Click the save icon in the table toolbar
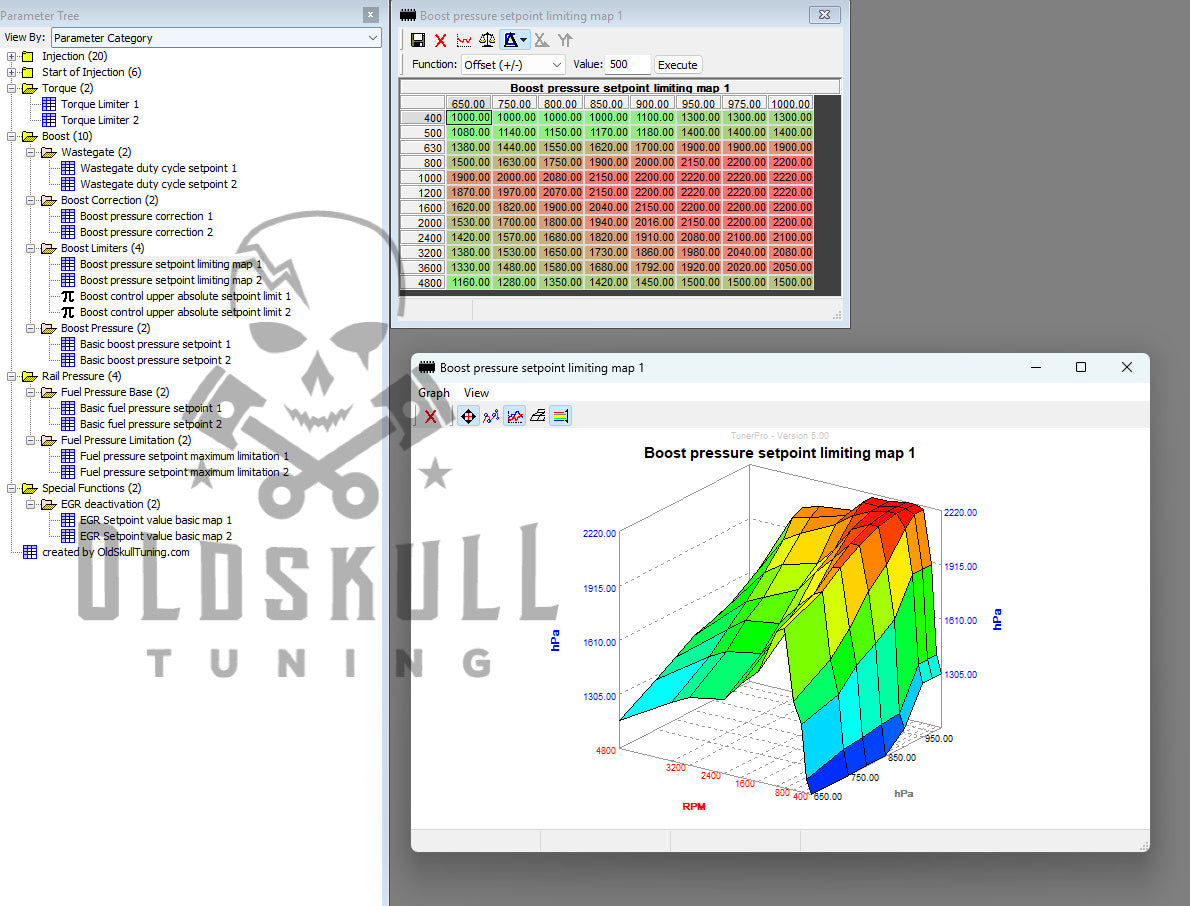 tap(418, 40)
